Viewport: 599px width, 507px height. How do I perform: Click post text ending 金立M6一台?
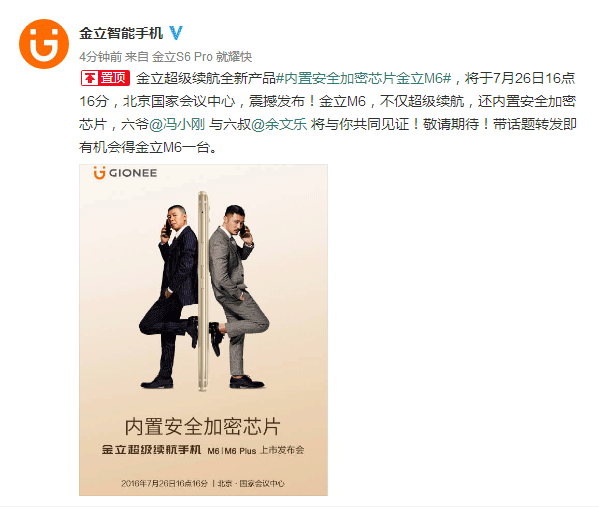coord(148,147)
